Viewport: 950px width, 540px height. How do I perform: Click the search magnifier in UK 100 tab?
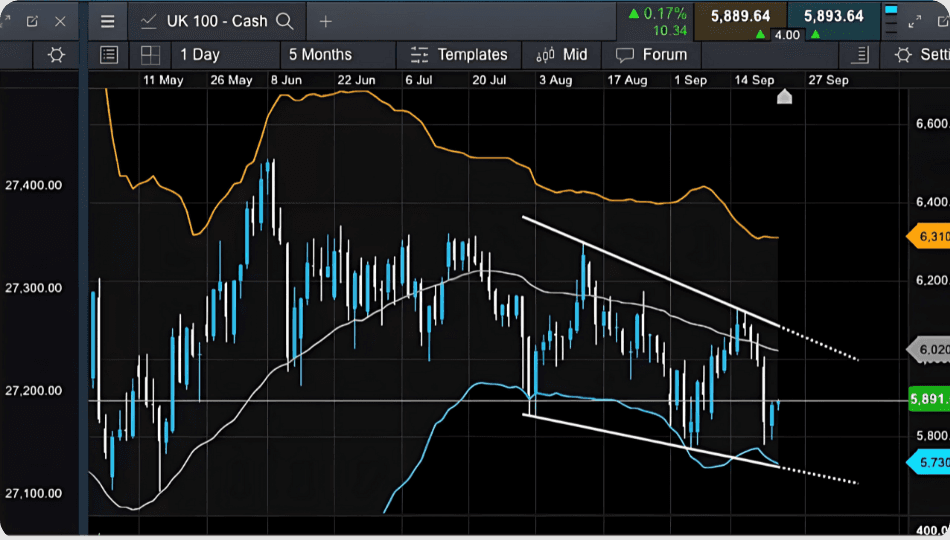(284, 21)
